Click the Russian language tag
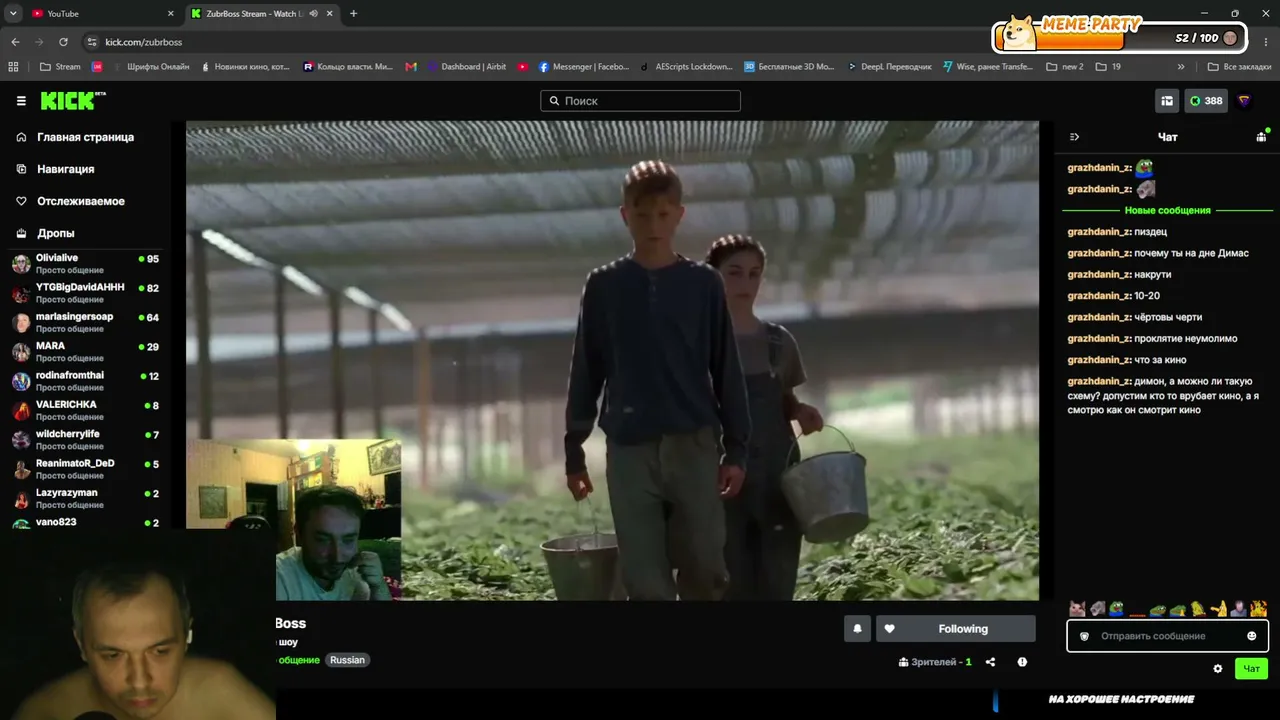This screenshot has width=1280, height=720. tap(347, 660)
